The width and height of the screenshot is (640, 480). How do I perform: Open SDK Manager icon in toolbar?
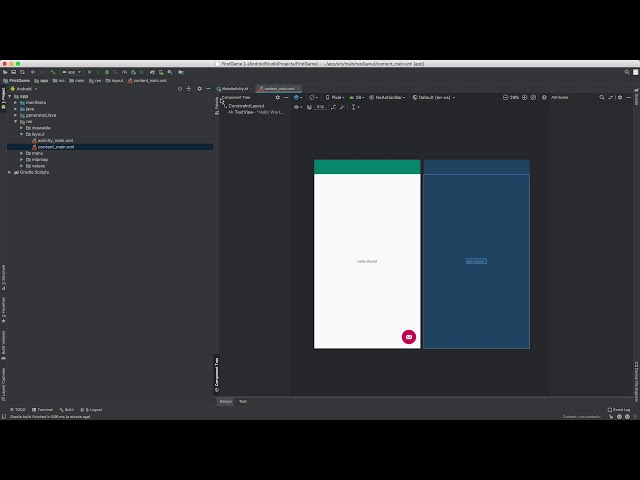pos(170,72)
